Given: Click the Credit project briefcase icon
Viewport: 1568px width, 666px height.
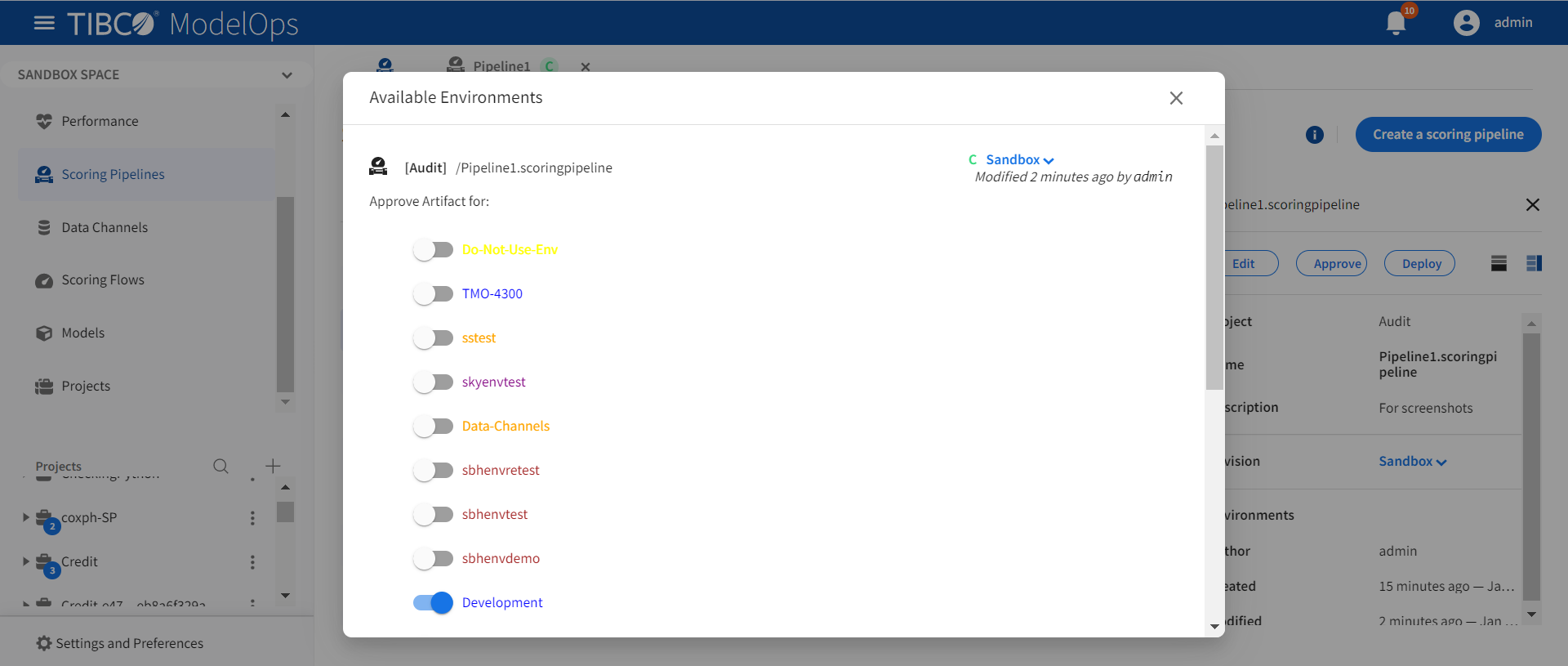Looking at the screenshot, I should (44, 561).
